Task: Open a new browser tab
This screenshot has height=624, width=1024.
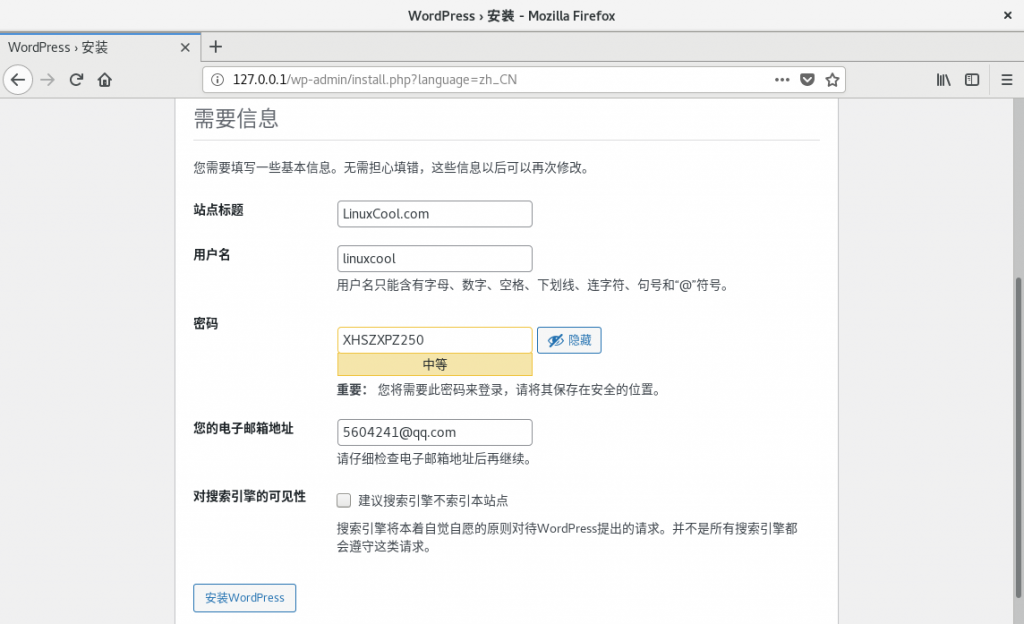Action: [216, 46]
